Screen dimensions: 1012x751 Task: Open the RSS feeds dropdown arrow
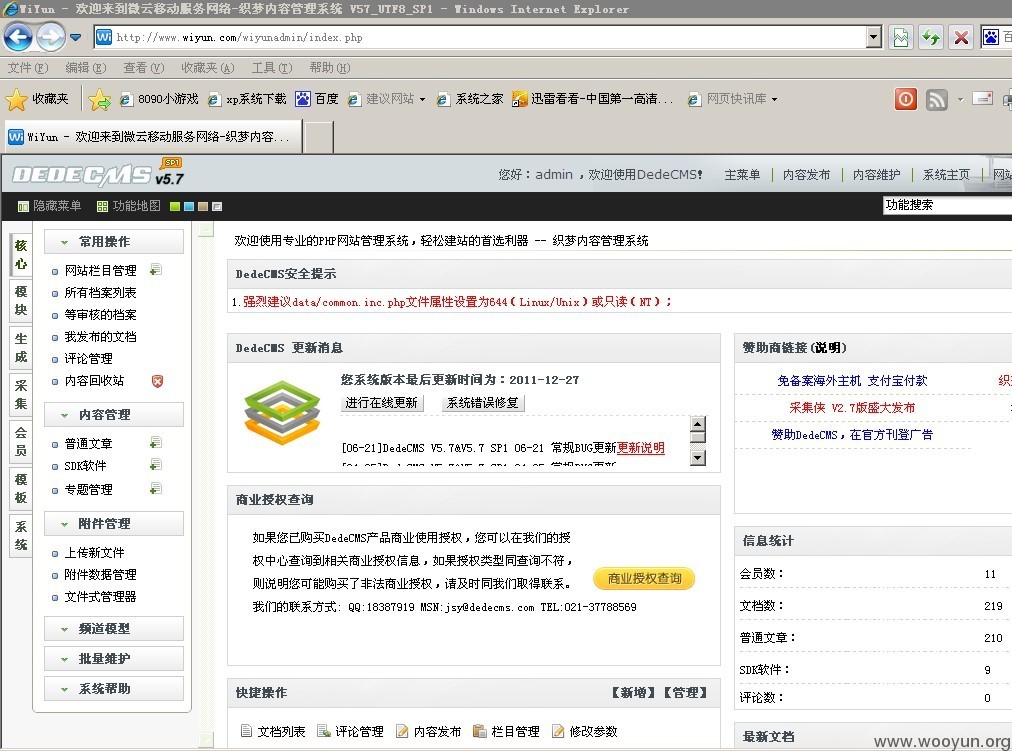coord(960,99)
